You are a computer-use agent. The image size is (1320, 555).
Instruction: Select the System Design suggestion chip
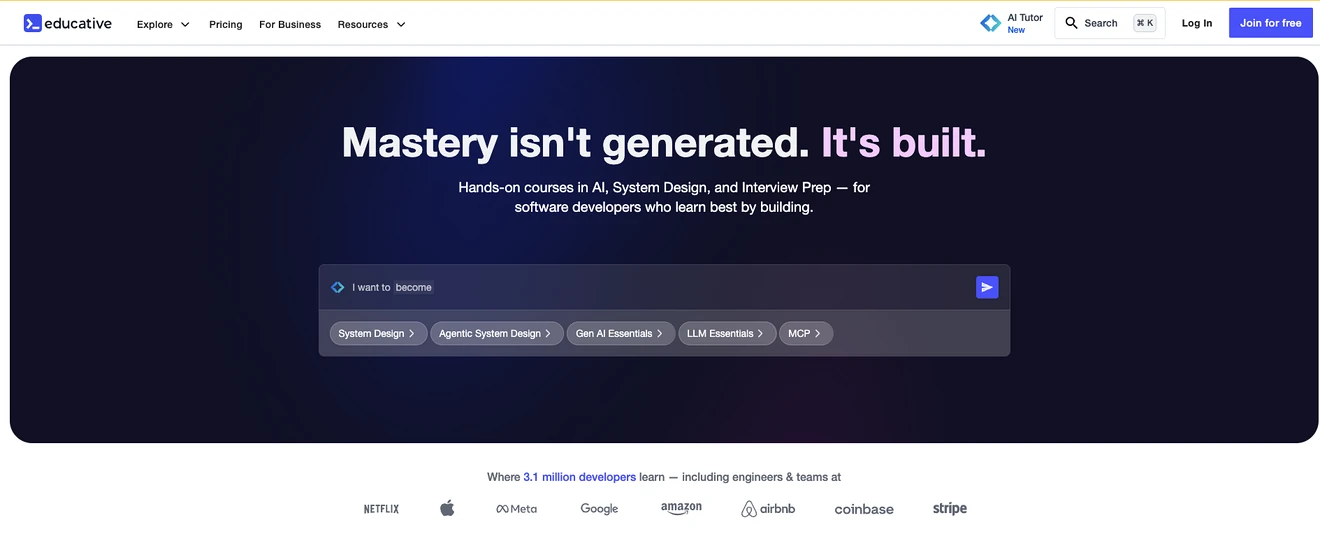377,333
